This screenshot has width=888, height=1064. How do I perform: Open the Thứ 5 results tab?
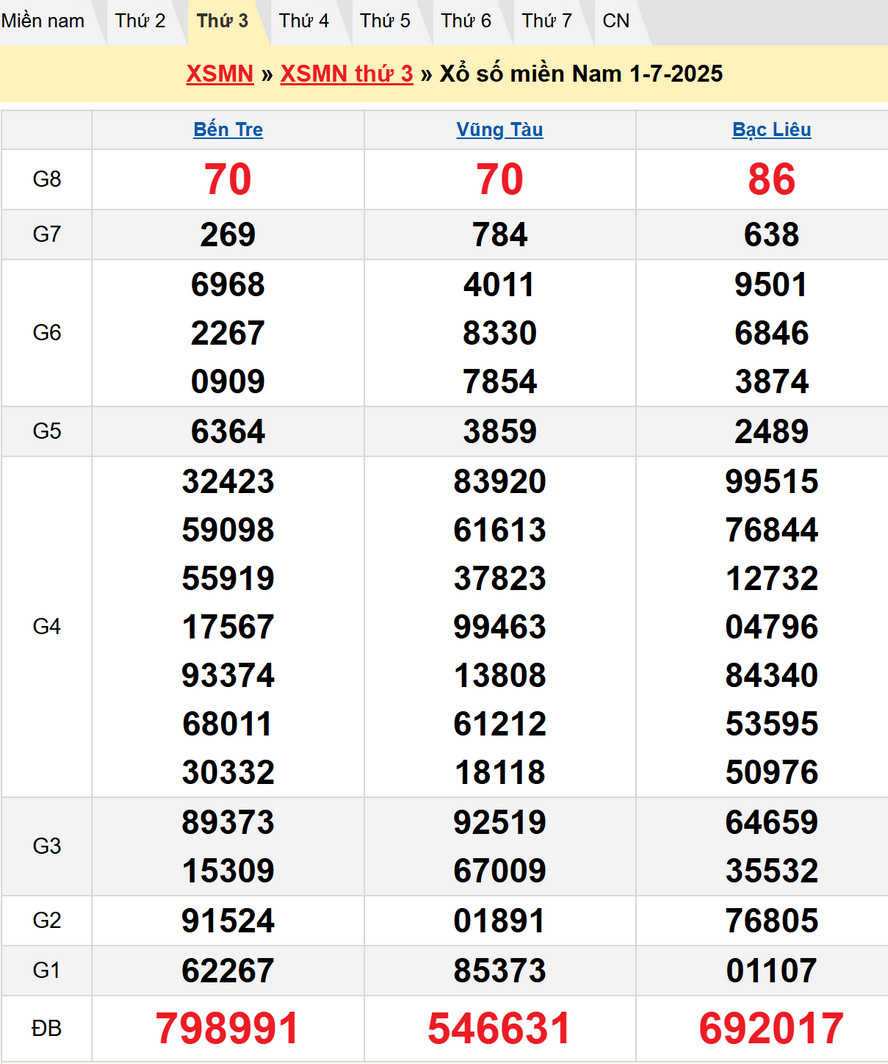[x=385, y=20]
